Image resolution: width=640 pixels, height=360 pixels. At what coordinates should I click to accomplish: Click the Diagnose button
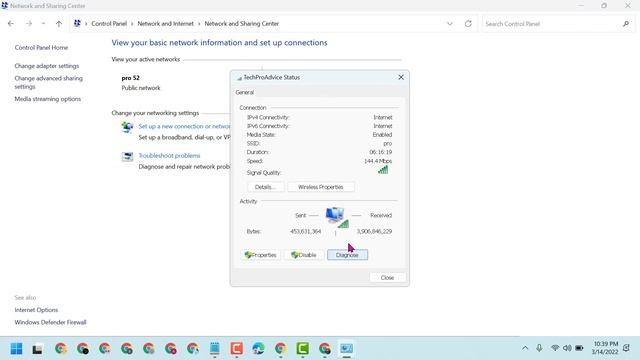(347, 255)
